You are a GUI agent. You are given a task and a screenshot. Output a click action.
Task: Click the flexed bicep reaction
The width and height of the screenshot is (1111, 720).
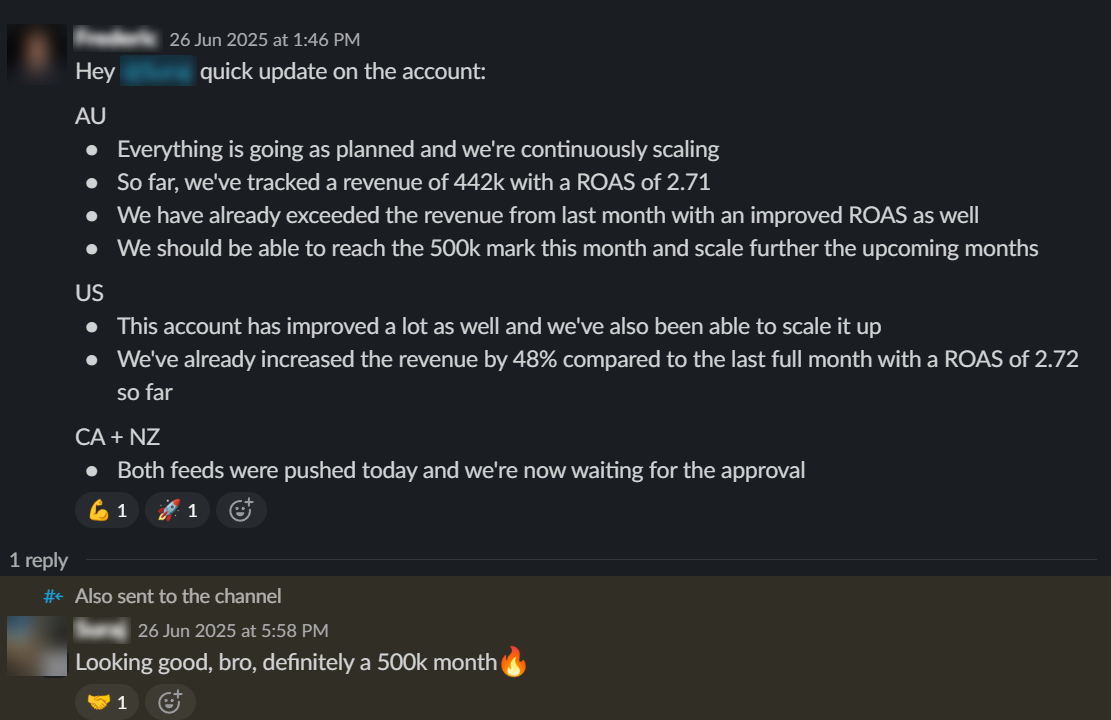click(107, 510)
